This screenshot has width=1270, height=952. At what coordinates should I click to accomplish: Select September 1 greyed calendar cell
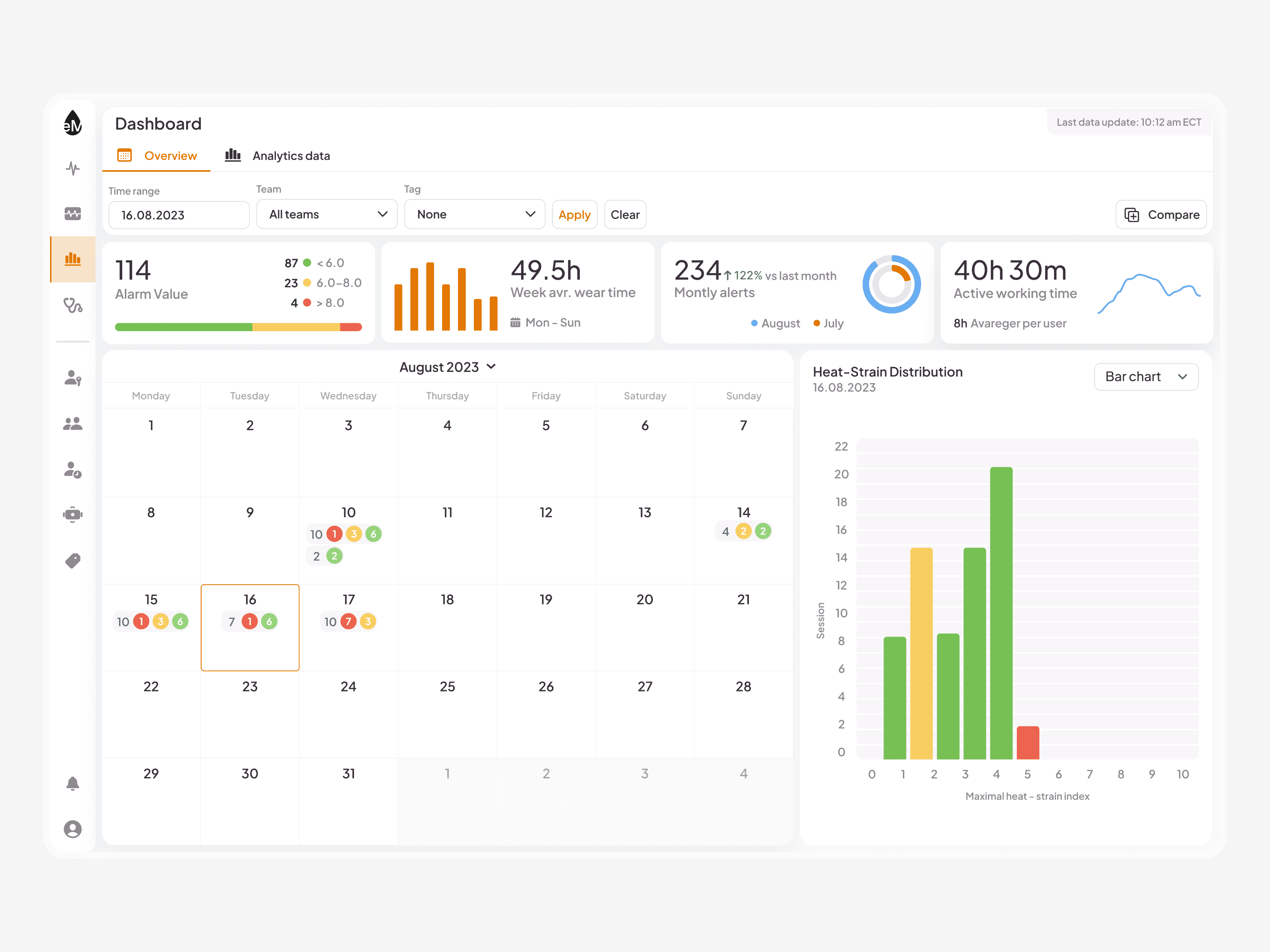(x=447, y=802)
